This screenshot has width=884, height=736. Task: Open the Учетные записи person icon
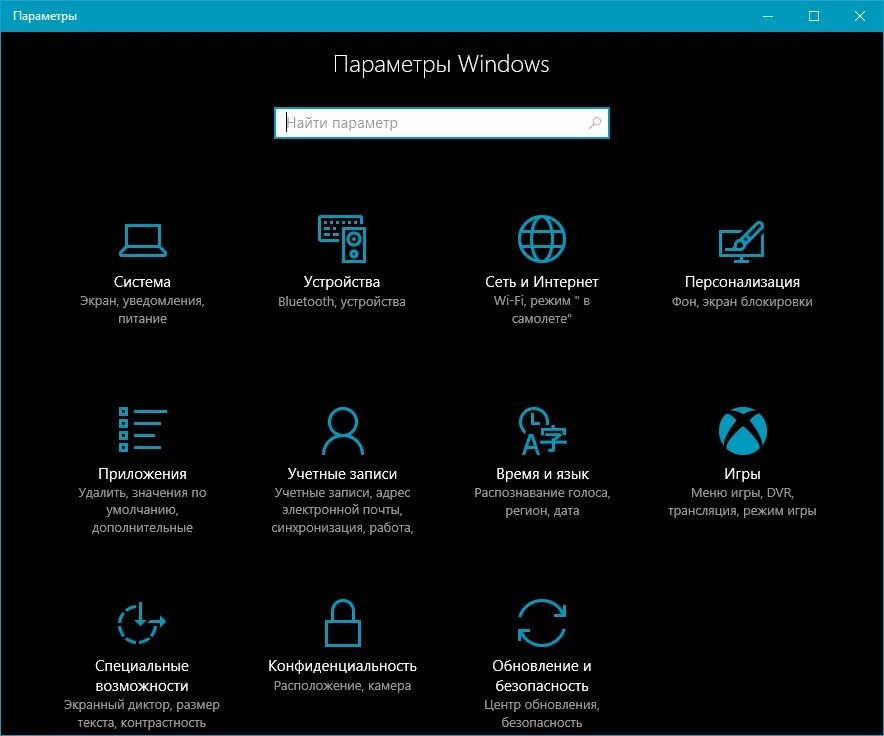[x=343, y=431]
